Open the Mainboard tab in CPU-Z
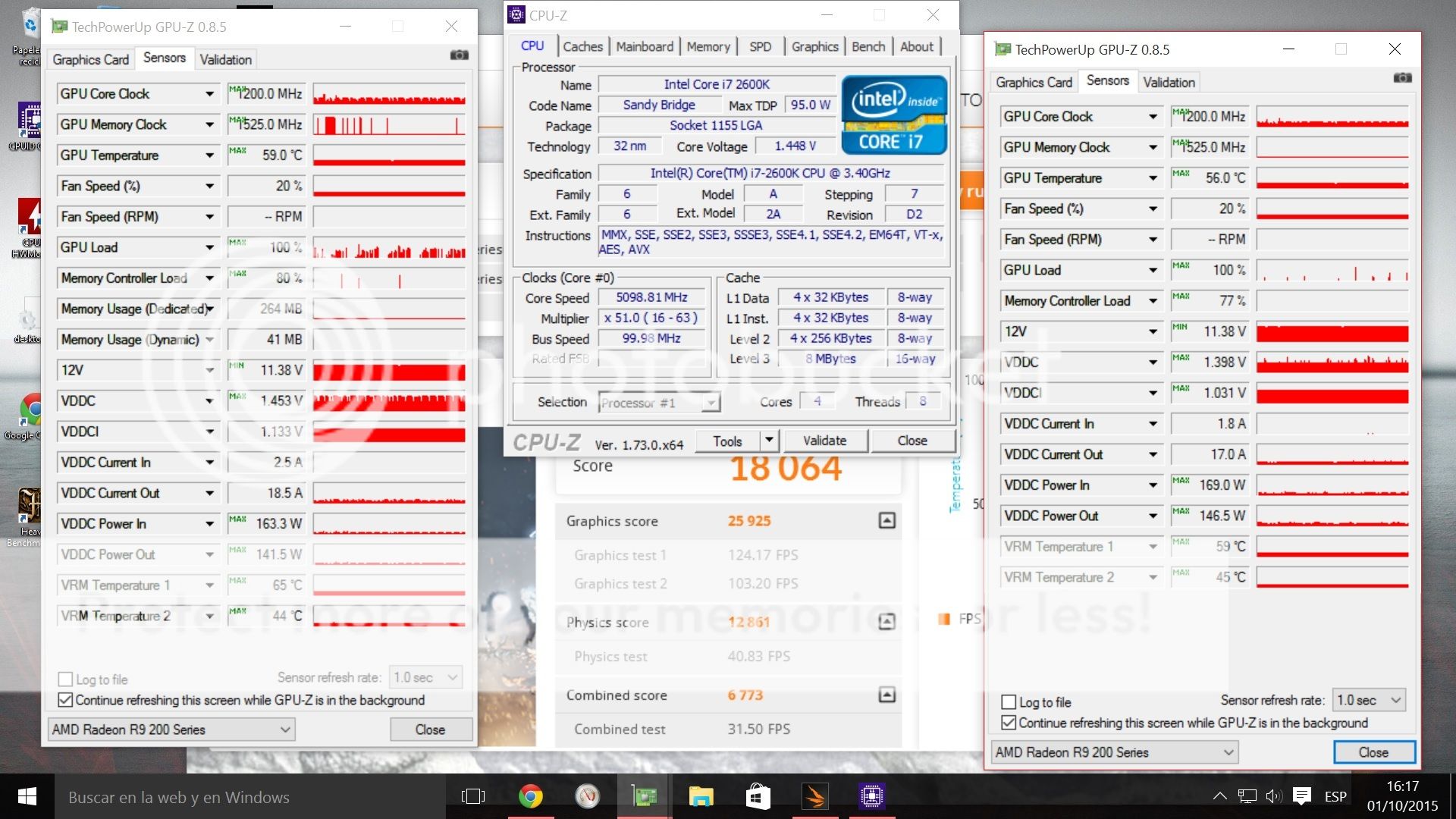1456x819 pixels. pos(644,46)
